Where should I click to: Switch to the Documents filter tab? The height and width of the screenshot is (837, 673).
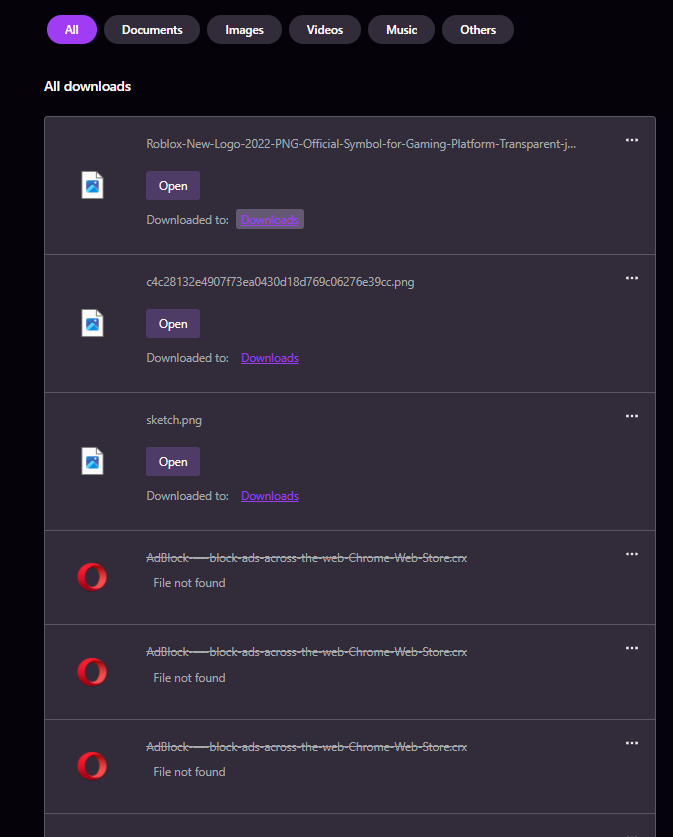(152, 30)
